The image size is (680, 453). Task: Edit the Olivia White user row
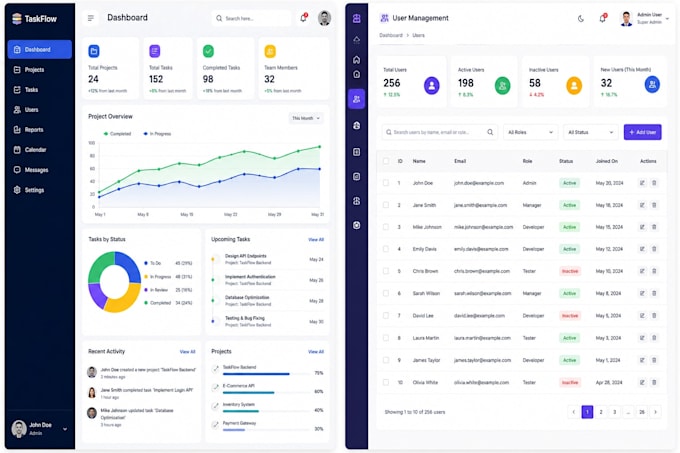642,382
